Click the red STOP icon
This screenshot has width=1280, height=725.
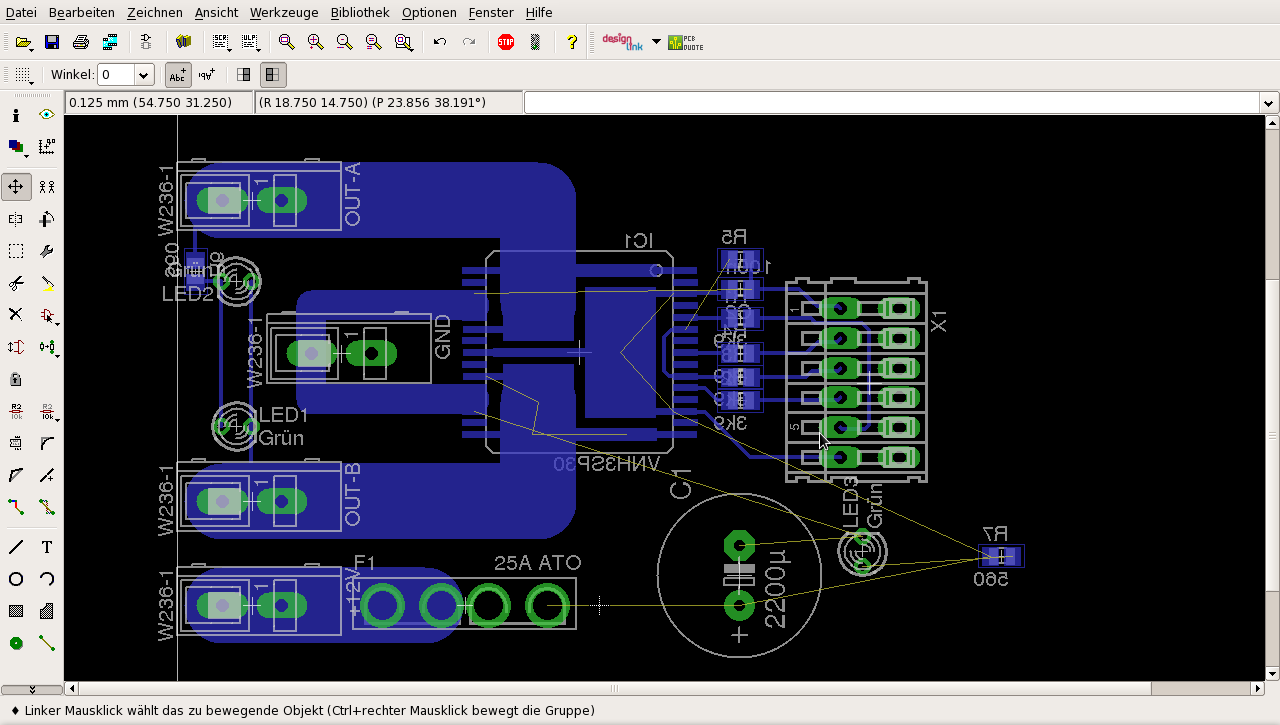506,42
